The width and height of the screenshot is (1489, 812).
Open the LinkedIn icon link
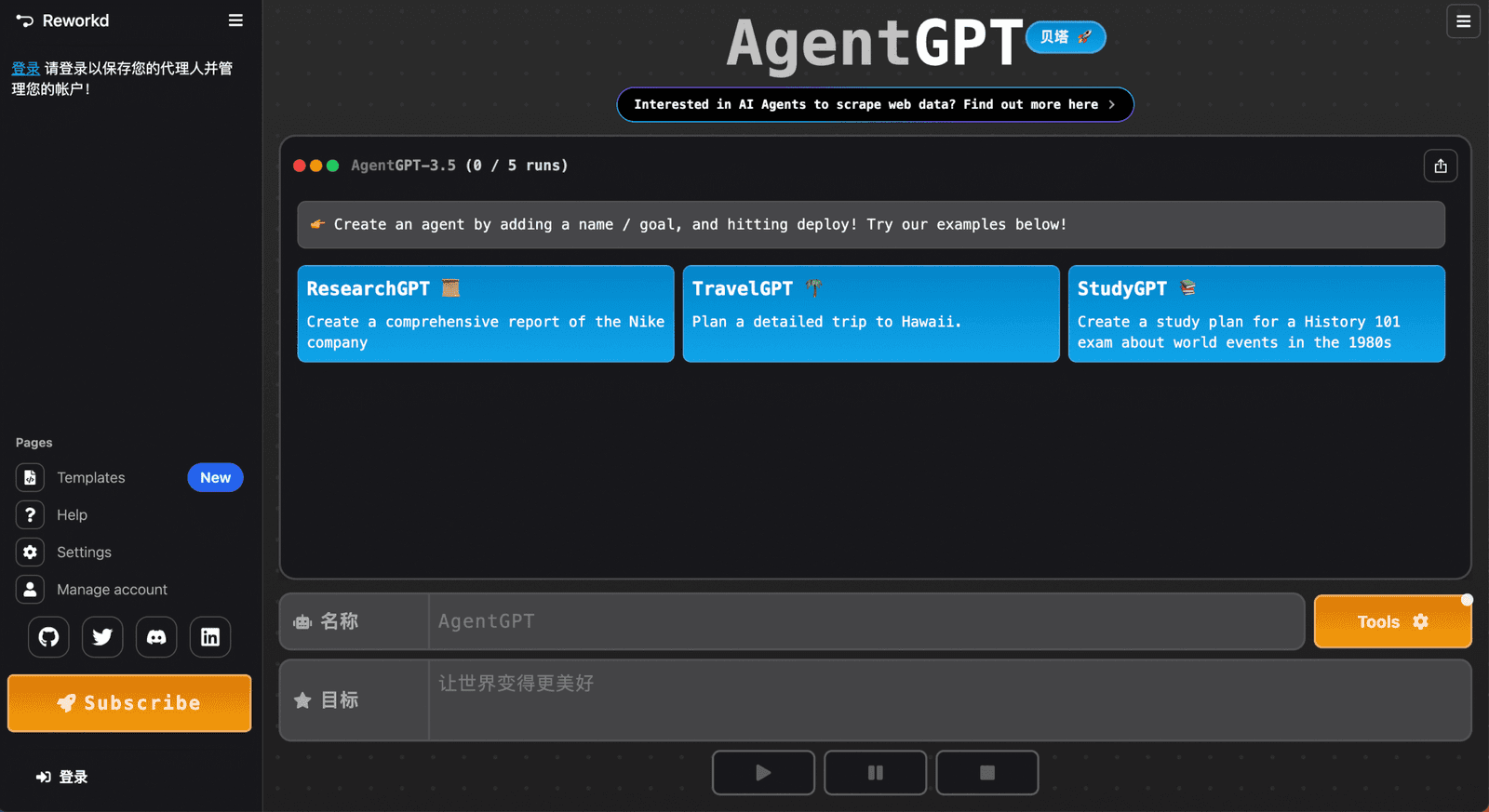210,637
